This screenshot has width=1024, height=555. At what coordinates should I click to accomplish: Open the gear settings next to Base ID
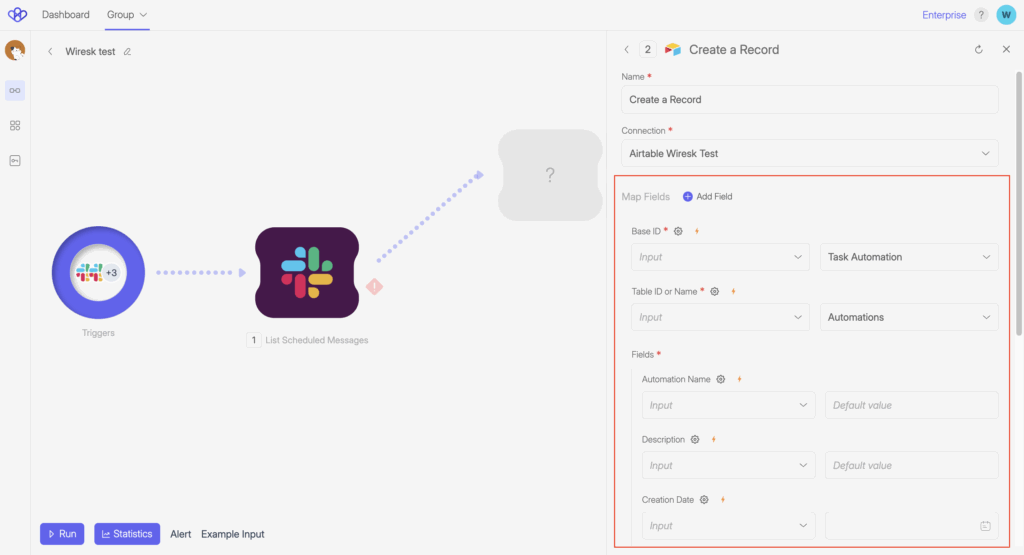click(678, 231)
